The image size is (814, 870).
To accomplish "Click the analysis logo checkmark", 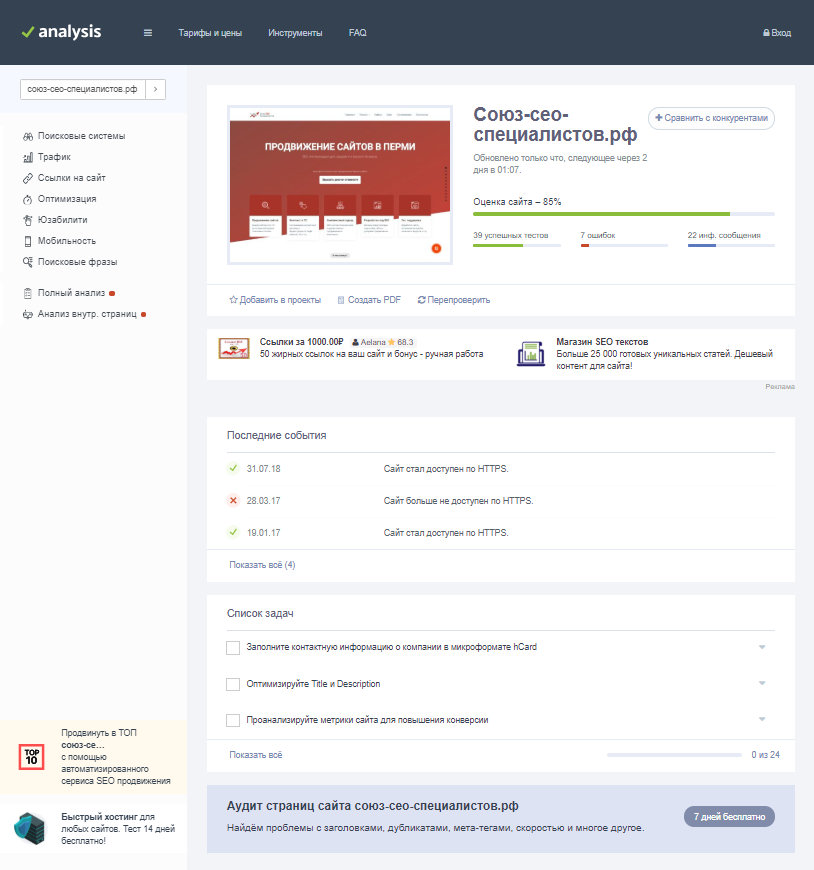I will (x=27, y=32).
